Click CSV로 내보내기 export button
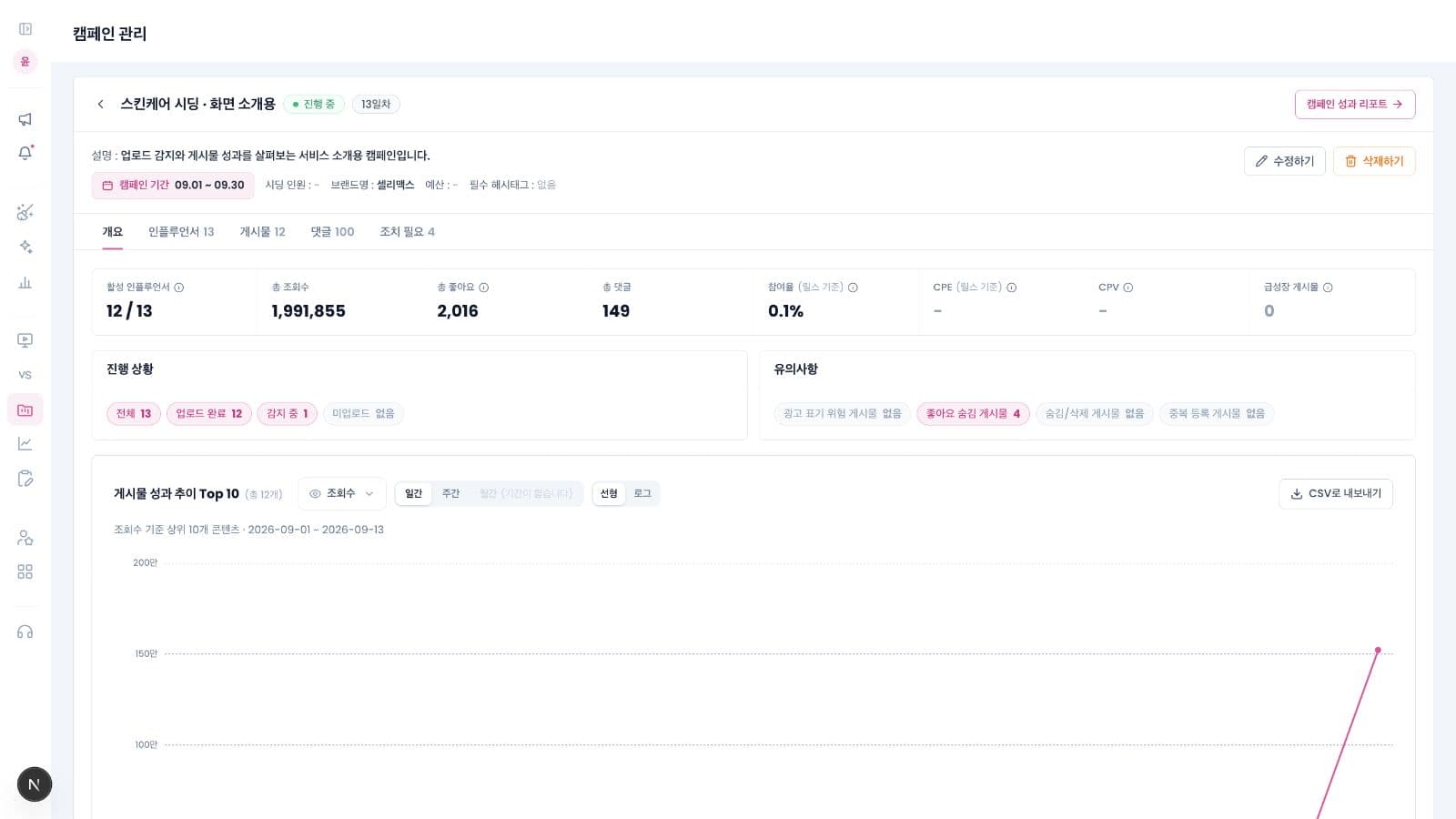This screenshot has width=1456, height=819. (x=1336, y=493)
